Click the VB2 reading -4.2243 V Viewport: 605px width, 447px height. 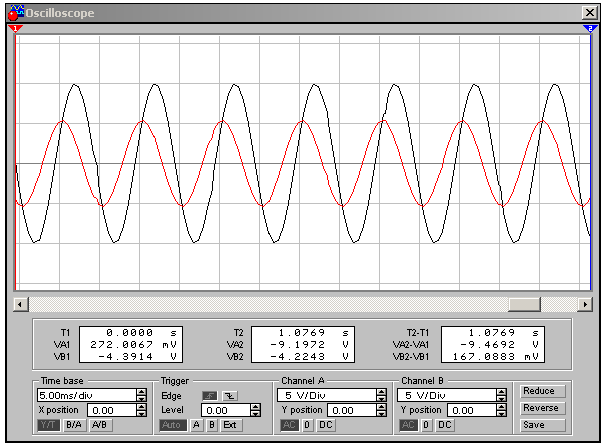tap(309, 356)
